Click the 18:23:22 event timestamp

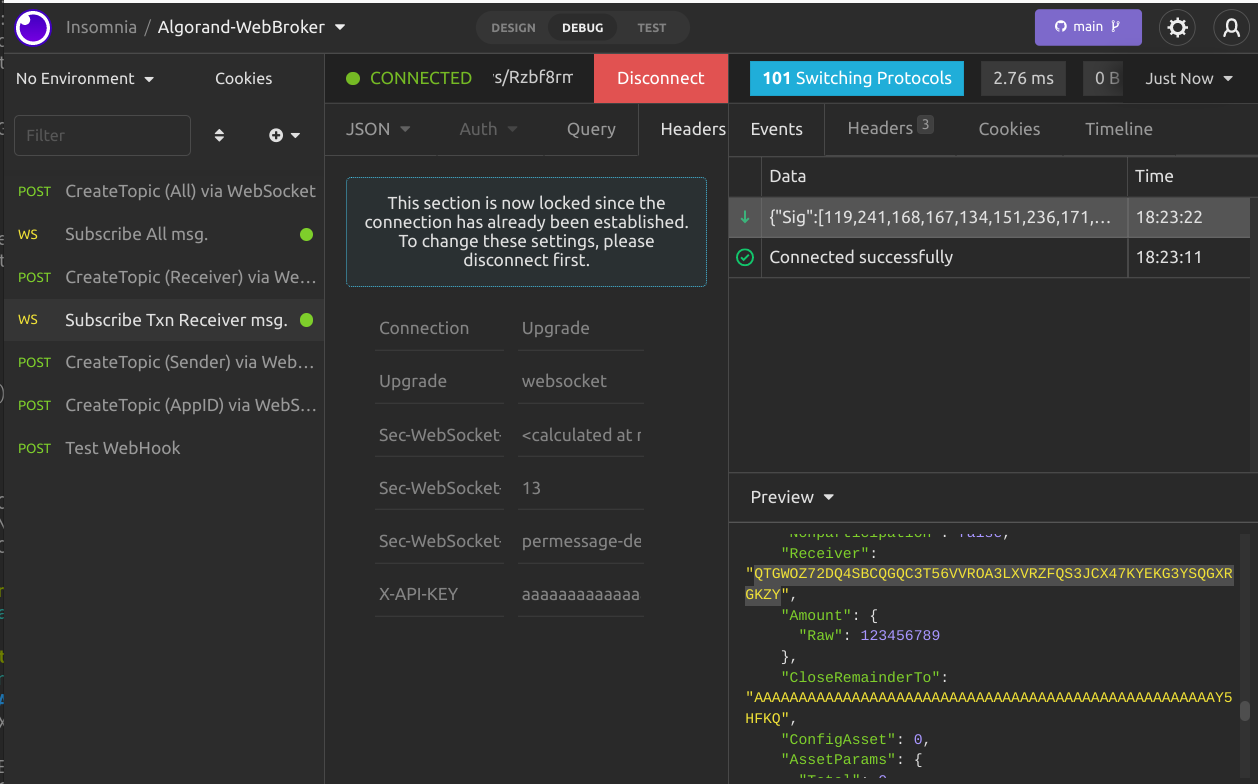click(x=1169, y=217)
